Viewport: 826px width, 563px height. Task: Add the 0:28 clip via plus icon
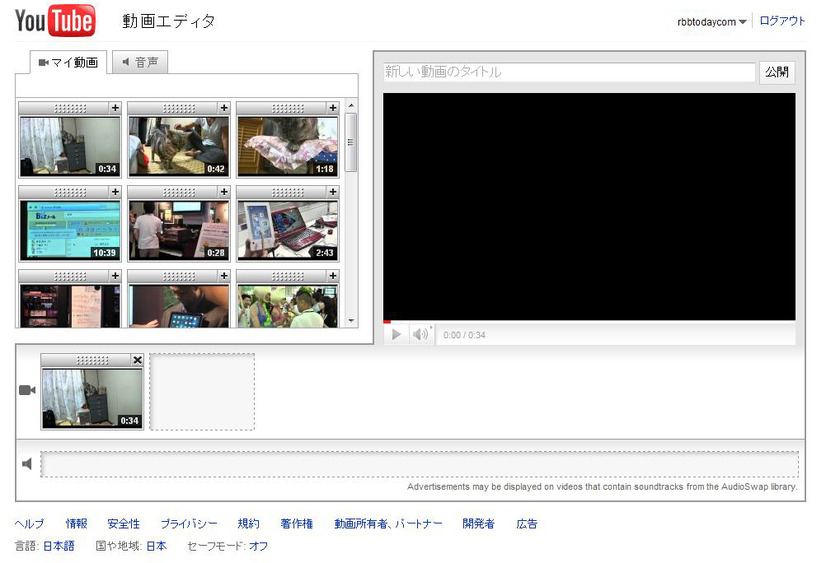pos(224,192)
